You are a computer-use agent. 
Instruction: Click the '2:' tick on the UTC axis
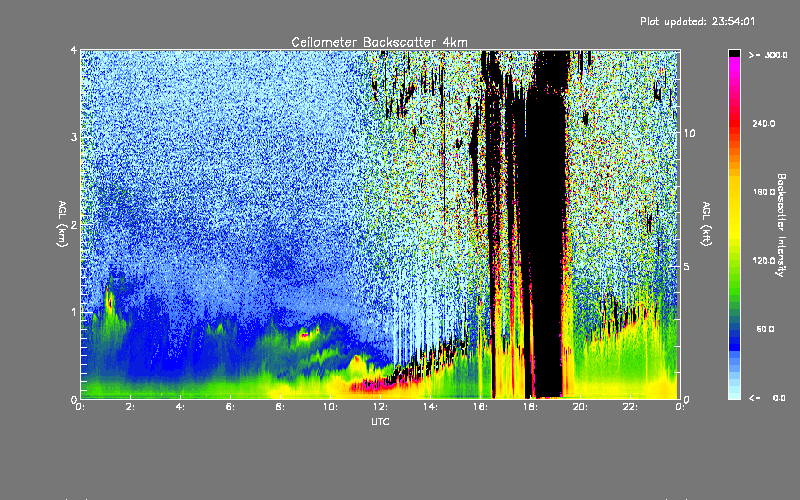[x=131, y=407]
